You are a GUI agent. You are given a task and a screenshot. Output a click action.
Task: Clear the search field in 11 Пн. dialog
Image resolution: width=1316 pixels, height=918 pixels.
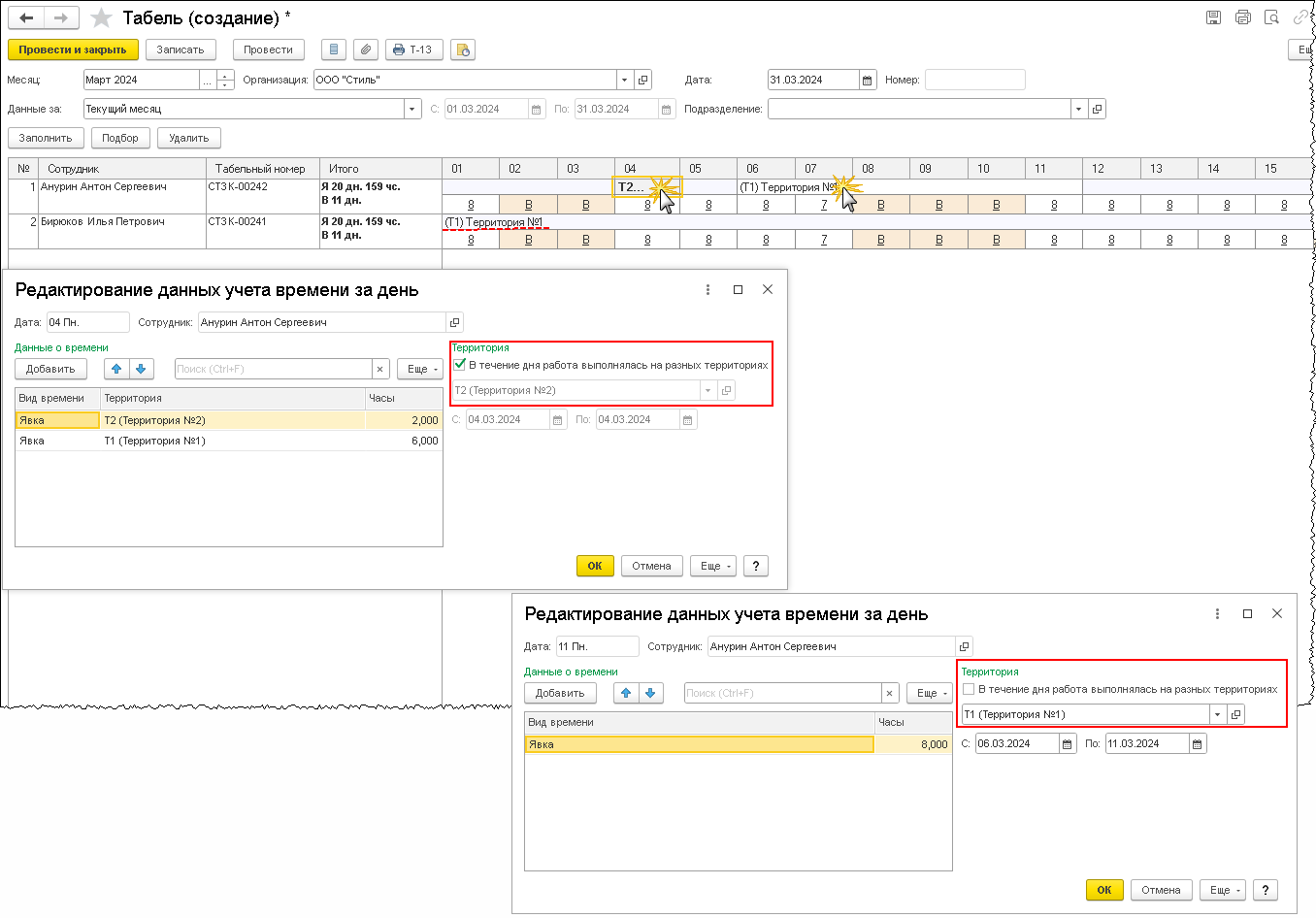coord(890,693)
